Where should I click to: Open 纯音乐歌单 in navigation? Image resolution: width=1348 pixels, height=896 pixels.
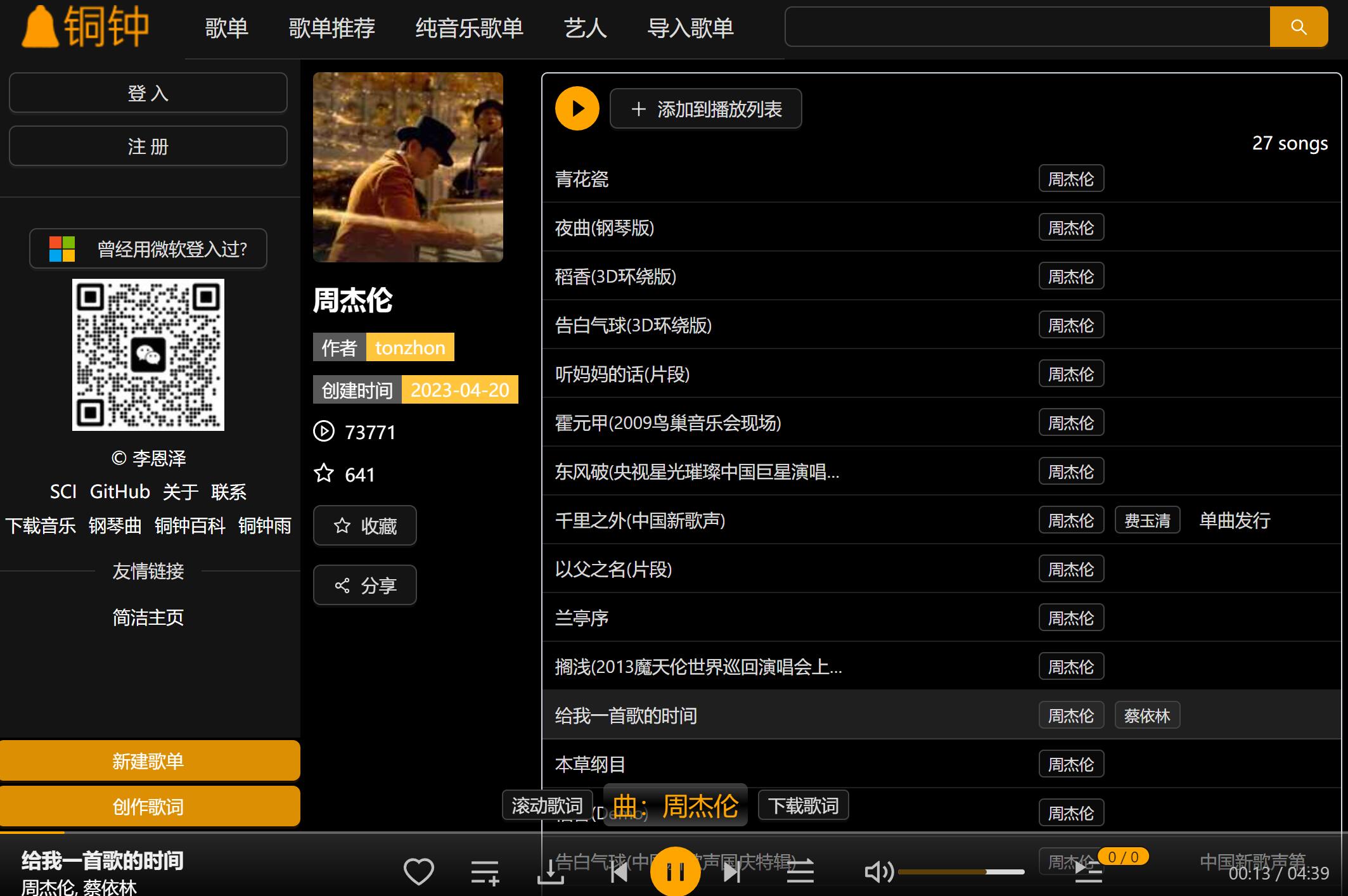470,28
